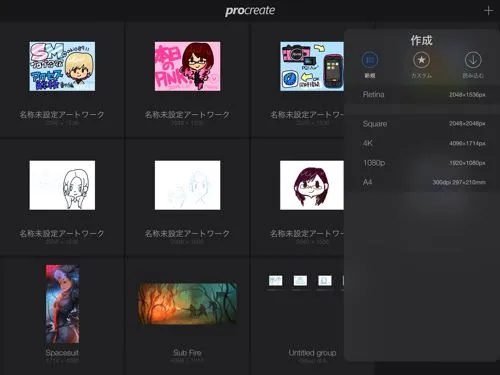Click the 300dpi 297×210mm value

[x=459, y=182]
